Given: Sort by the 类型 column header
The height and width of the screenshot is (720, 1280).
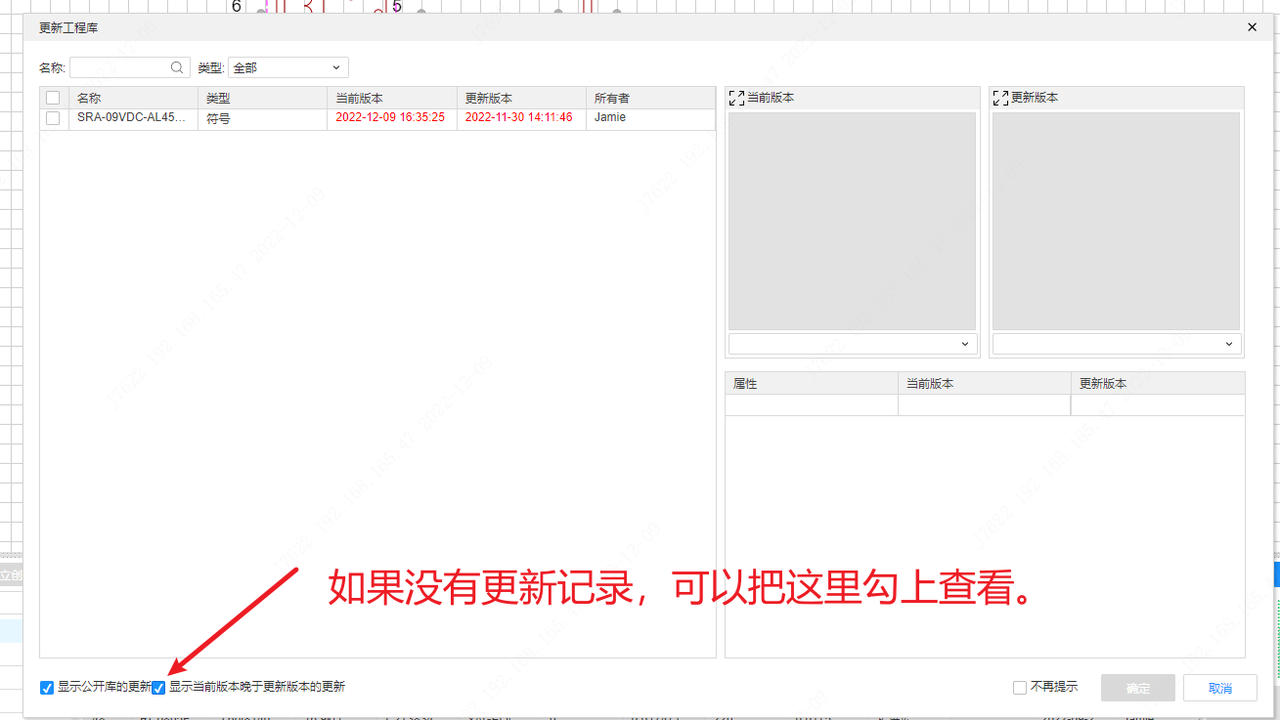Looking at the screenshot, I should click(x=262, y=98).
